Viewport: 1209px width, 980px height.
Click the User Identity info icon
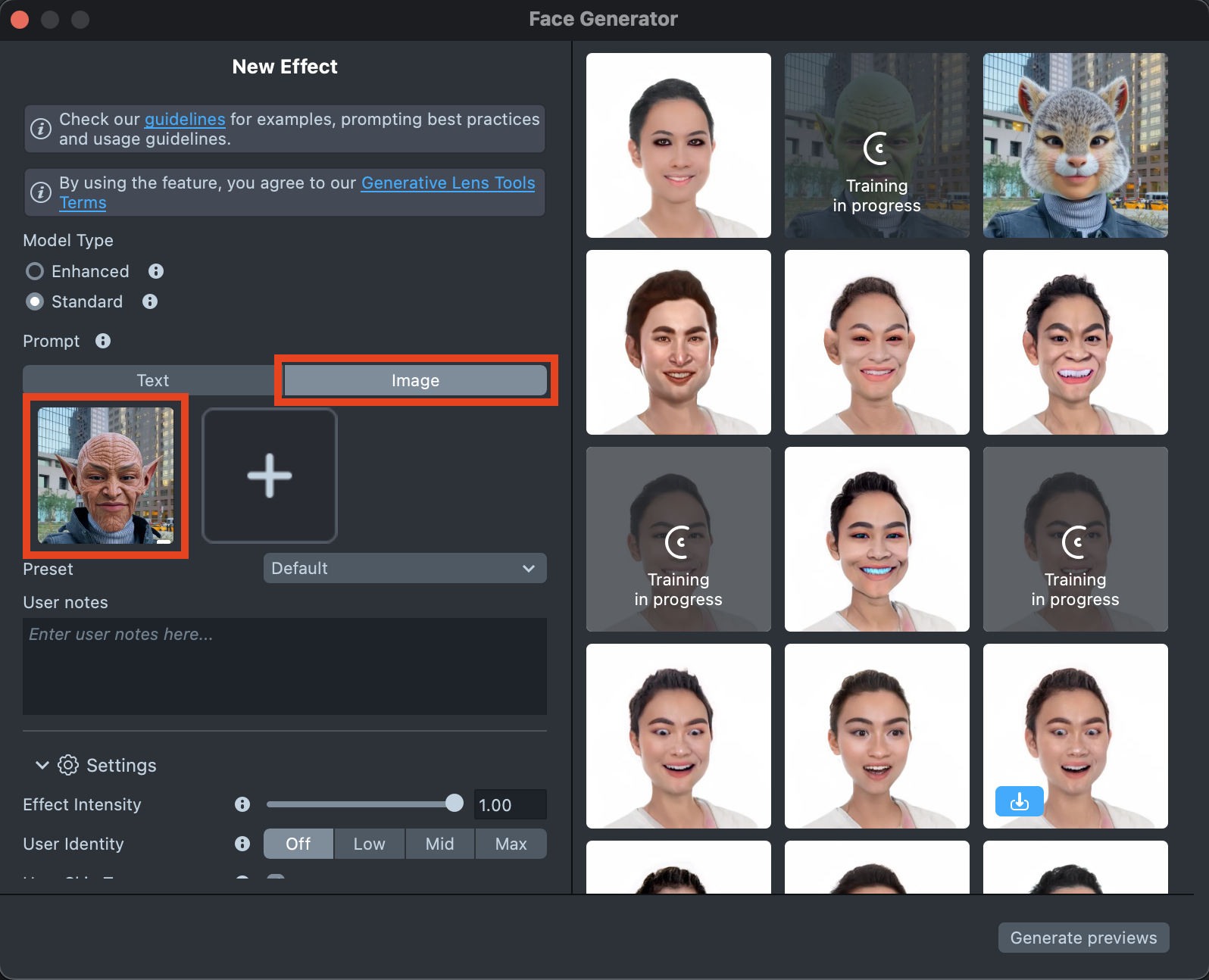click(x=242, y=844)
